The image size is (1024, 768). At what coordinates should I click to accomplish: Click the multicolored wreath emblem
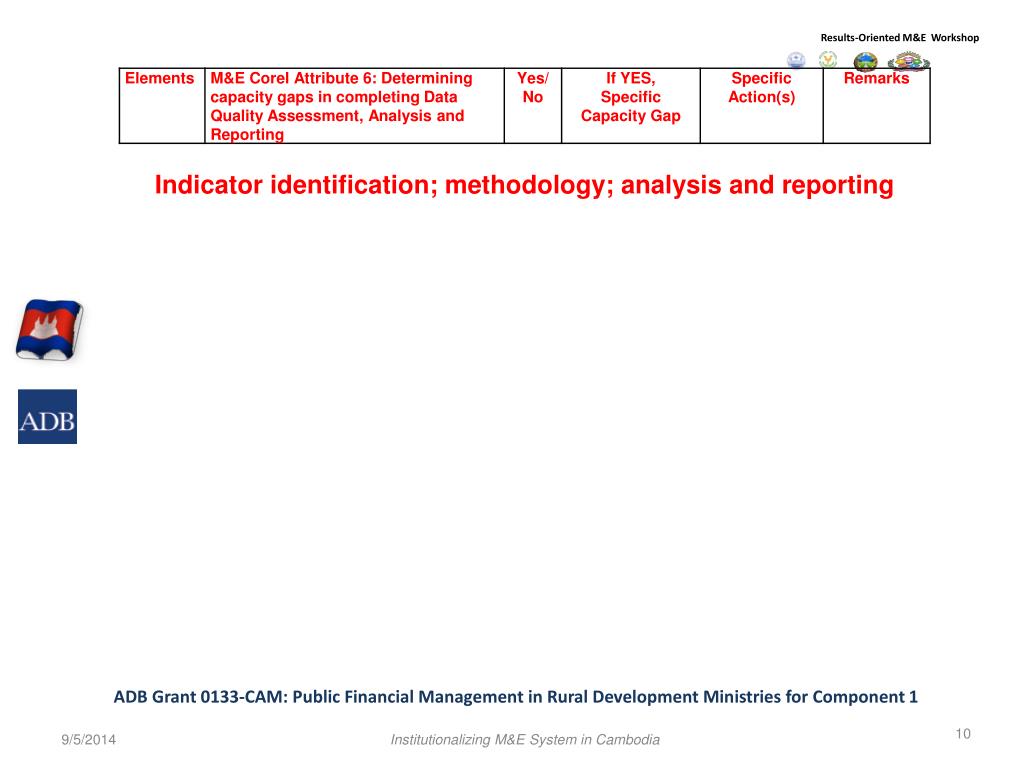click(908, 62)
